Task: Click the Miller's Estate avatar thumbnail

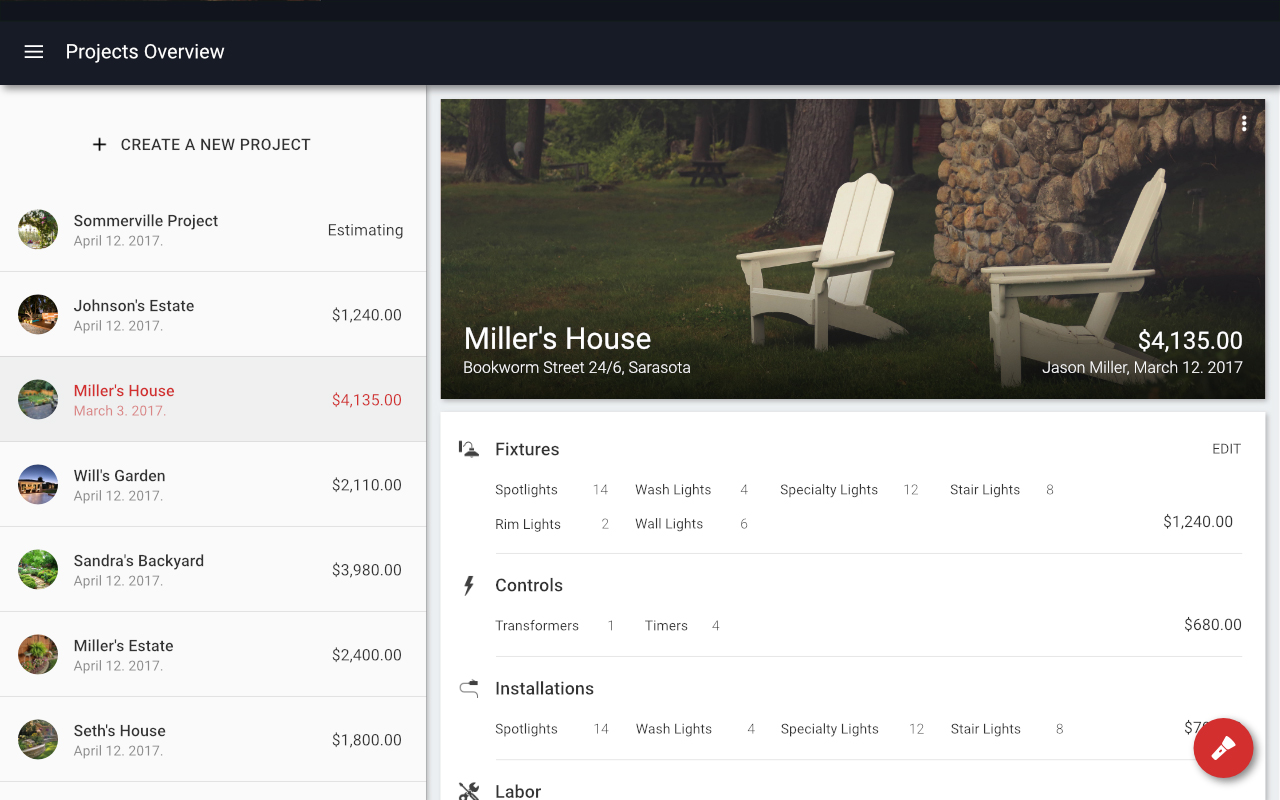Action: coord(38,654)
